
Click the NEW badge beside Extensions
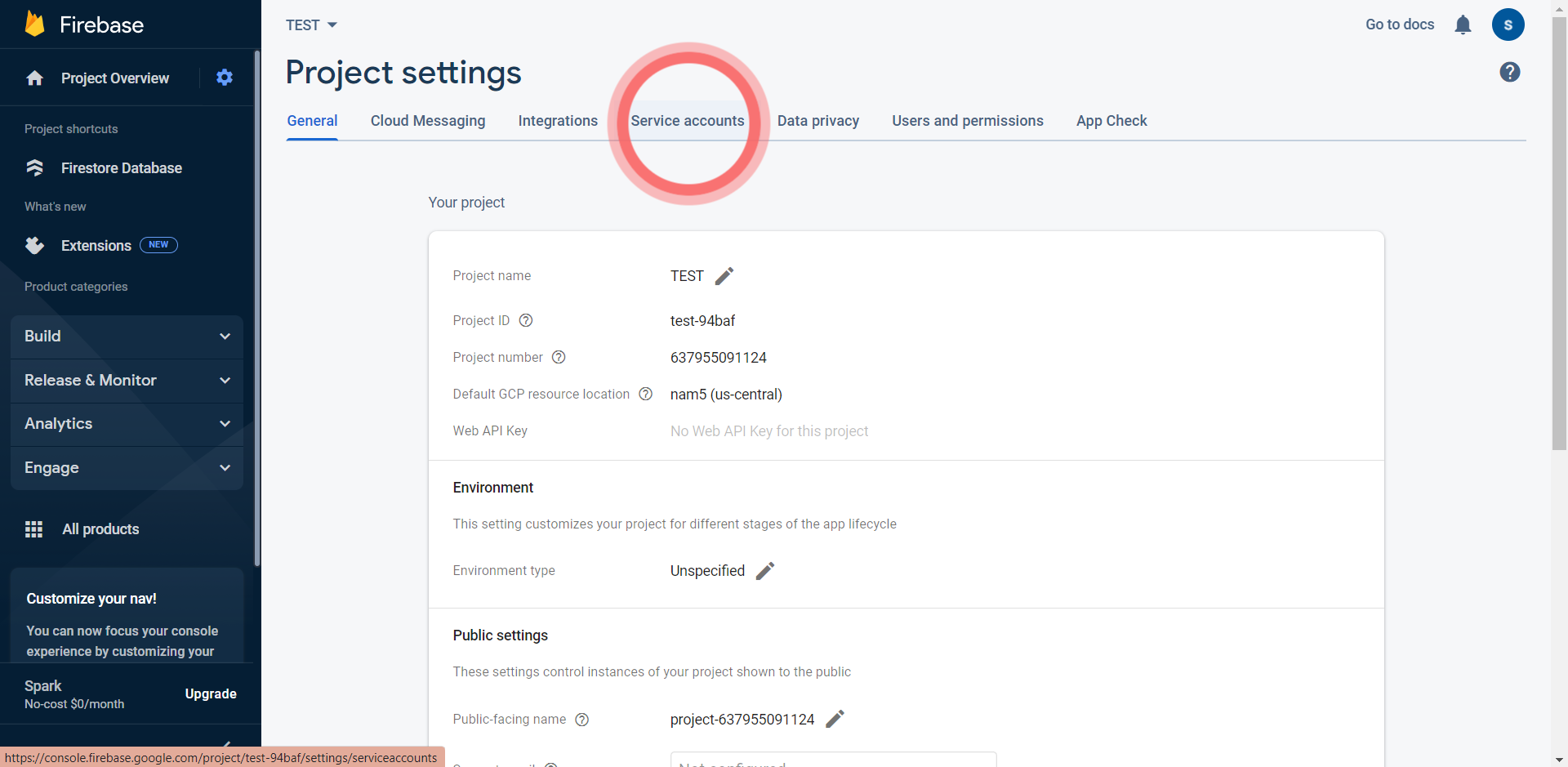click(158, 245)
